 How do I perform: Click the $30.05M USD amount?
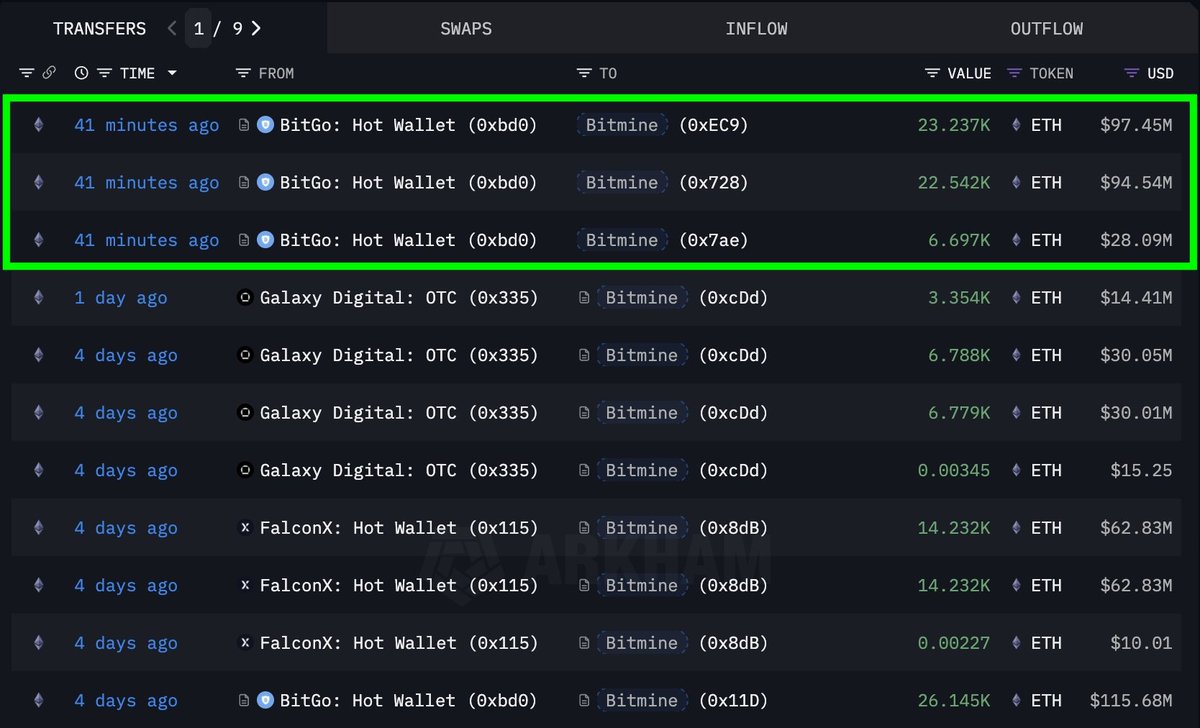click(1136, 356)
